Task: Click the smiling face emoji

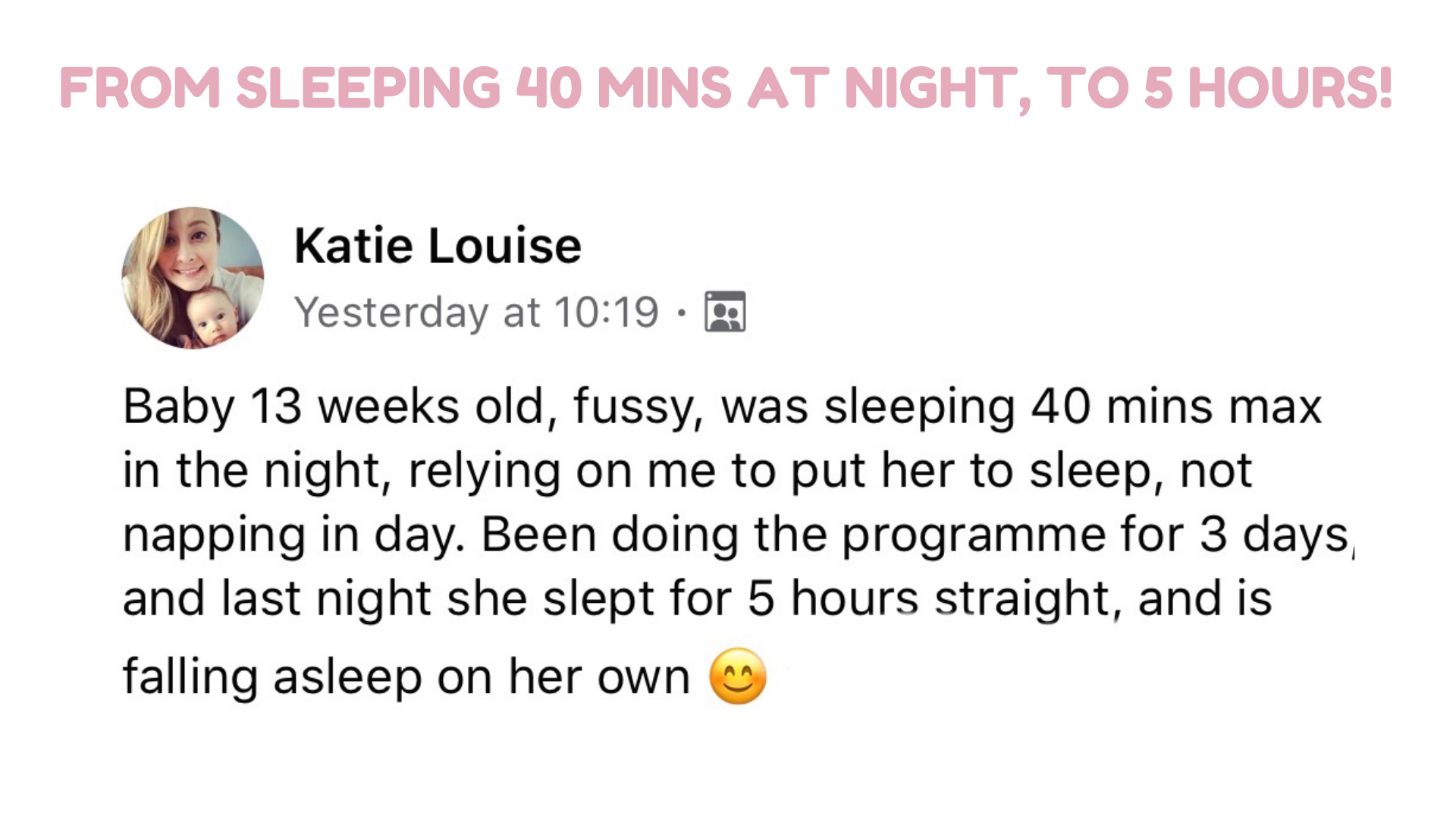Action: point(738,676)
